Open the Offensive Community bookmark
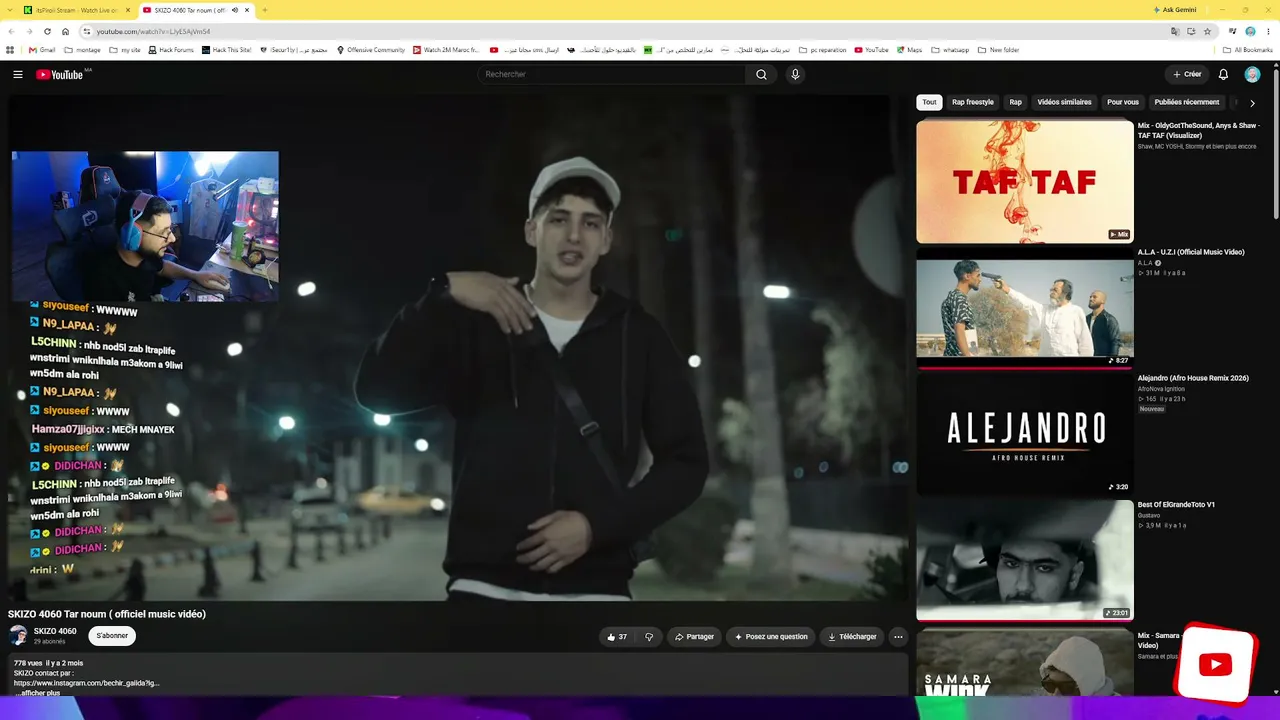1280x720 pixels. (371, 50)
